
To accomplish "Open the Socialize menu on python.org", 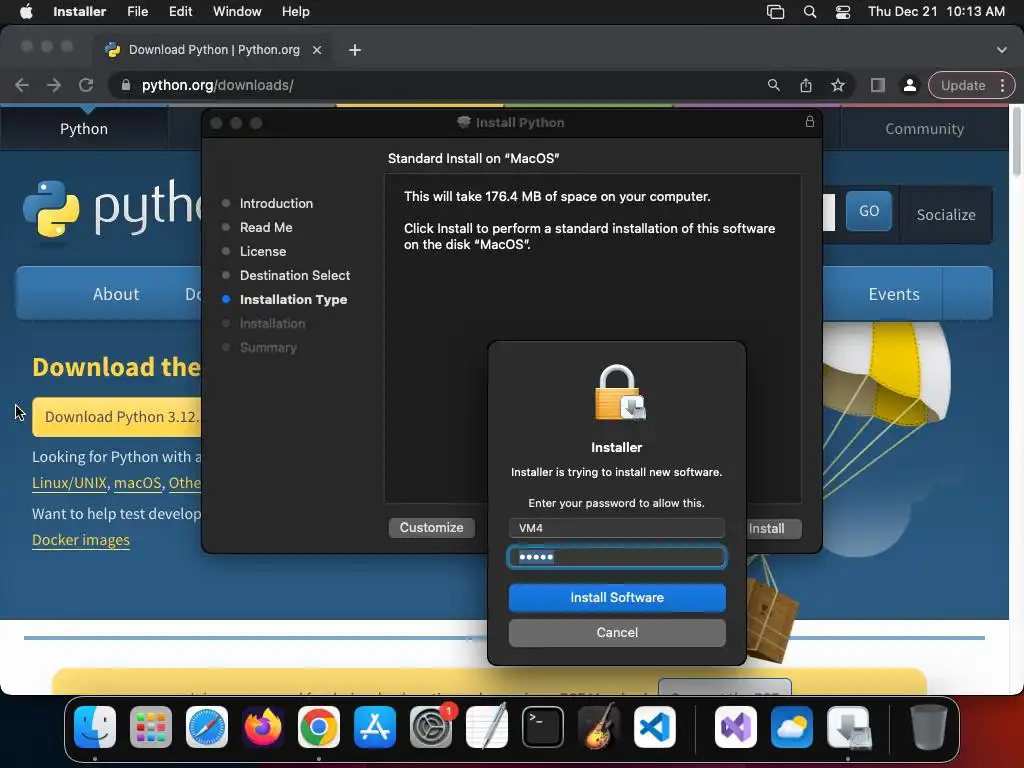I will point(946,215).
